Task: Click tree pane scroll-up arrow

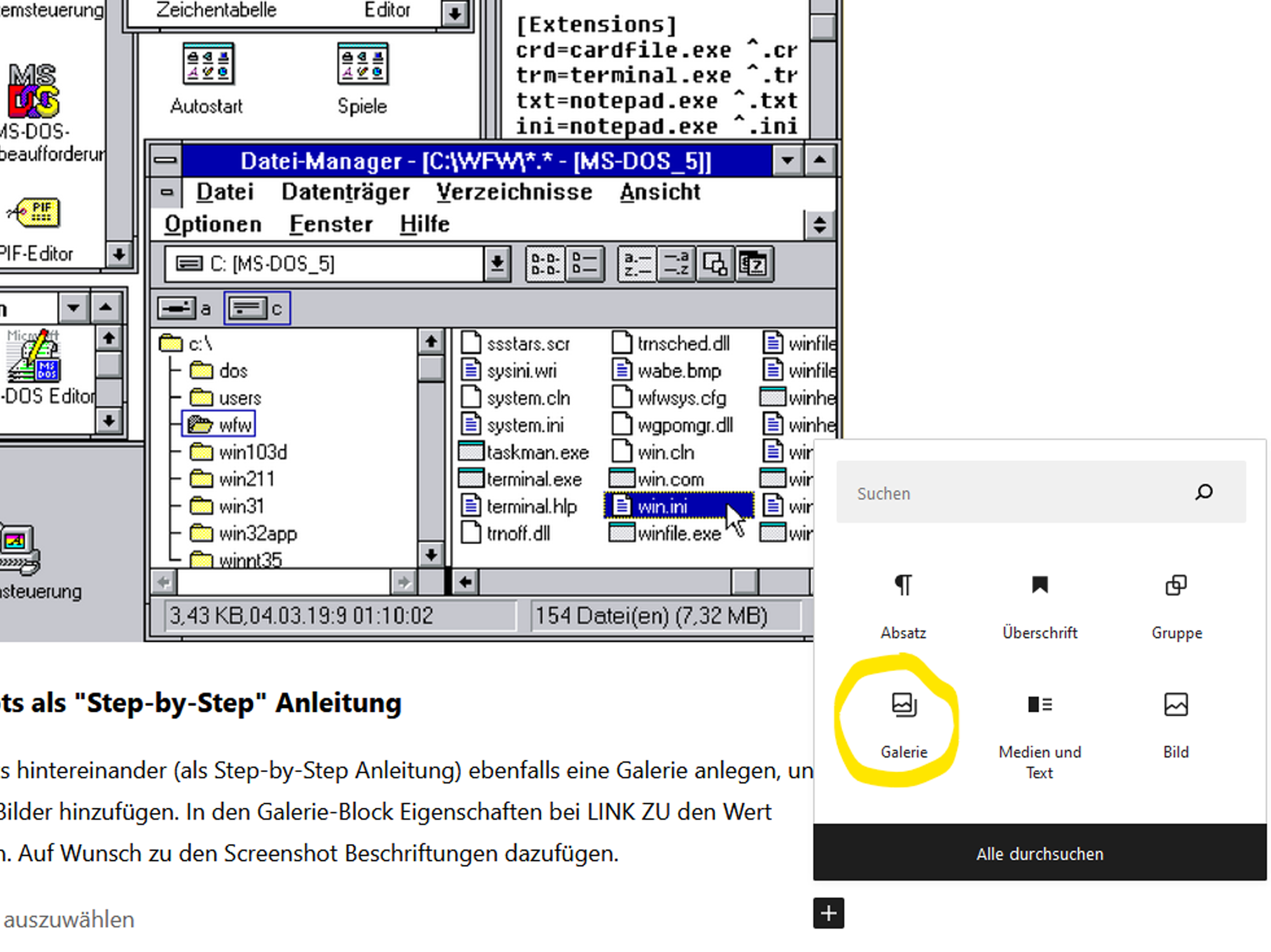Action: point(431,342)
